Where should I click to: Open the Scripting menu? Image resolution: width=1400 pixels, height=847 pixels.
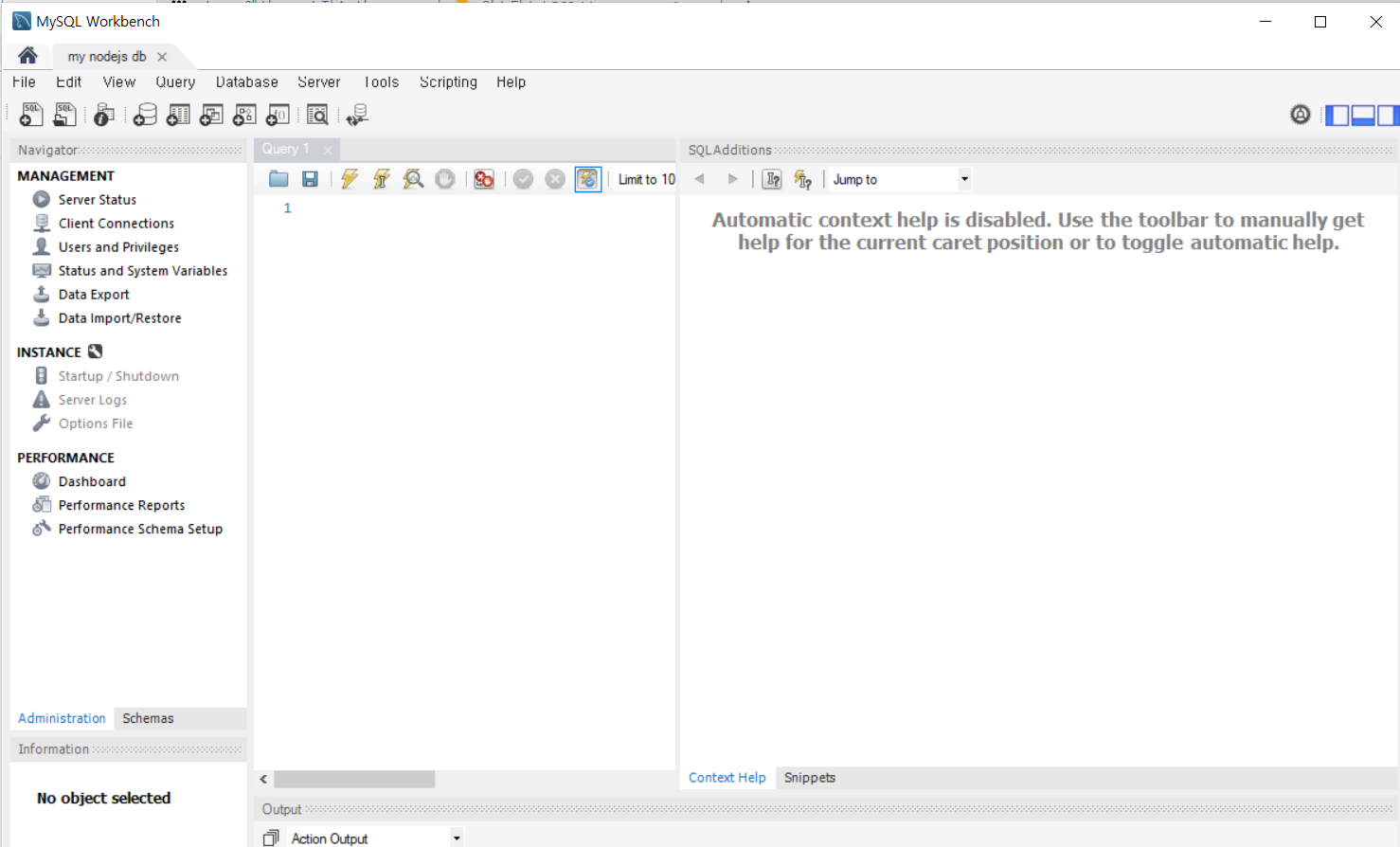(448, 82)
